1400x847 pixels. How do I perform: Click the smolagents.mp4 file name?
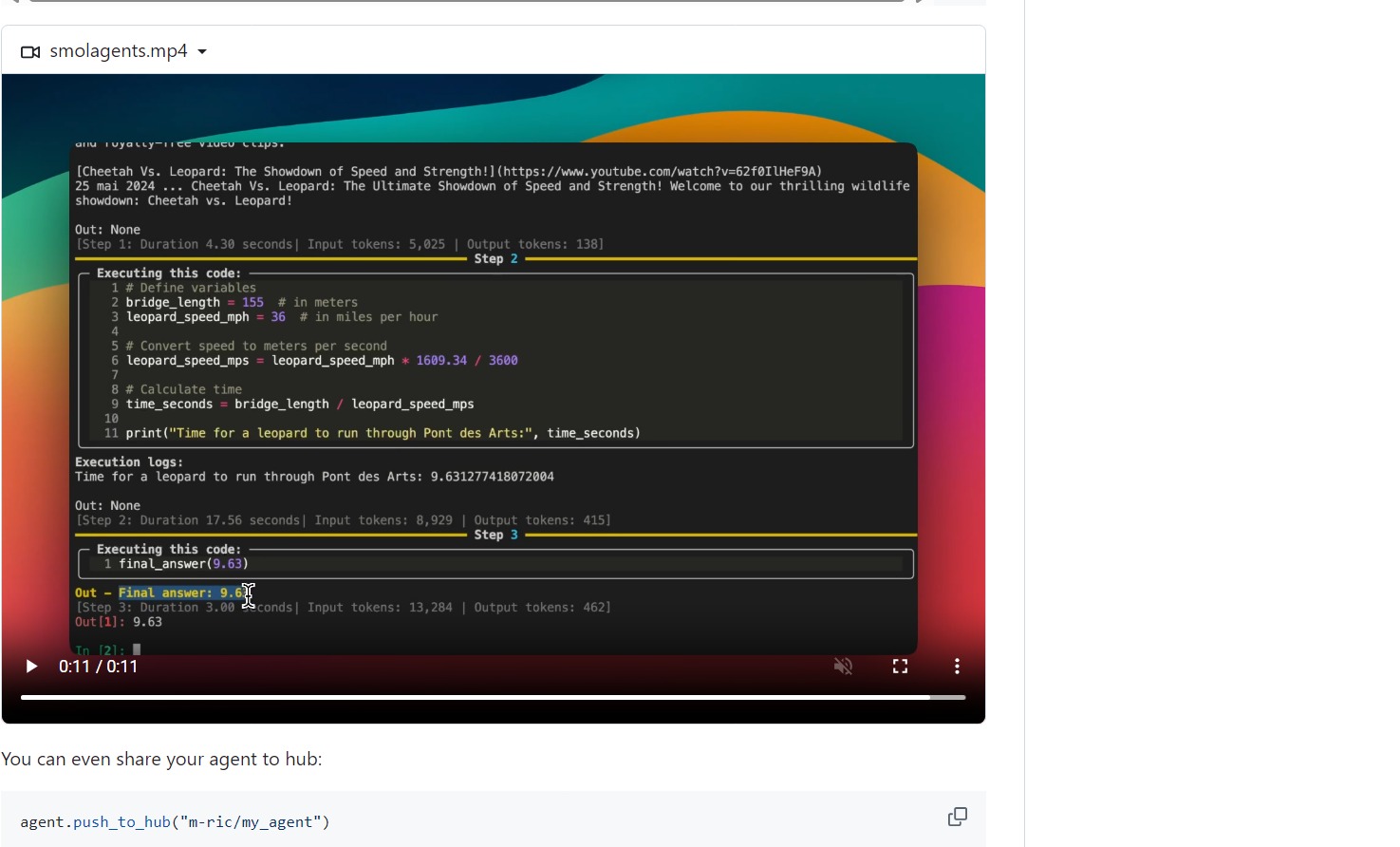tap(119, 51)
